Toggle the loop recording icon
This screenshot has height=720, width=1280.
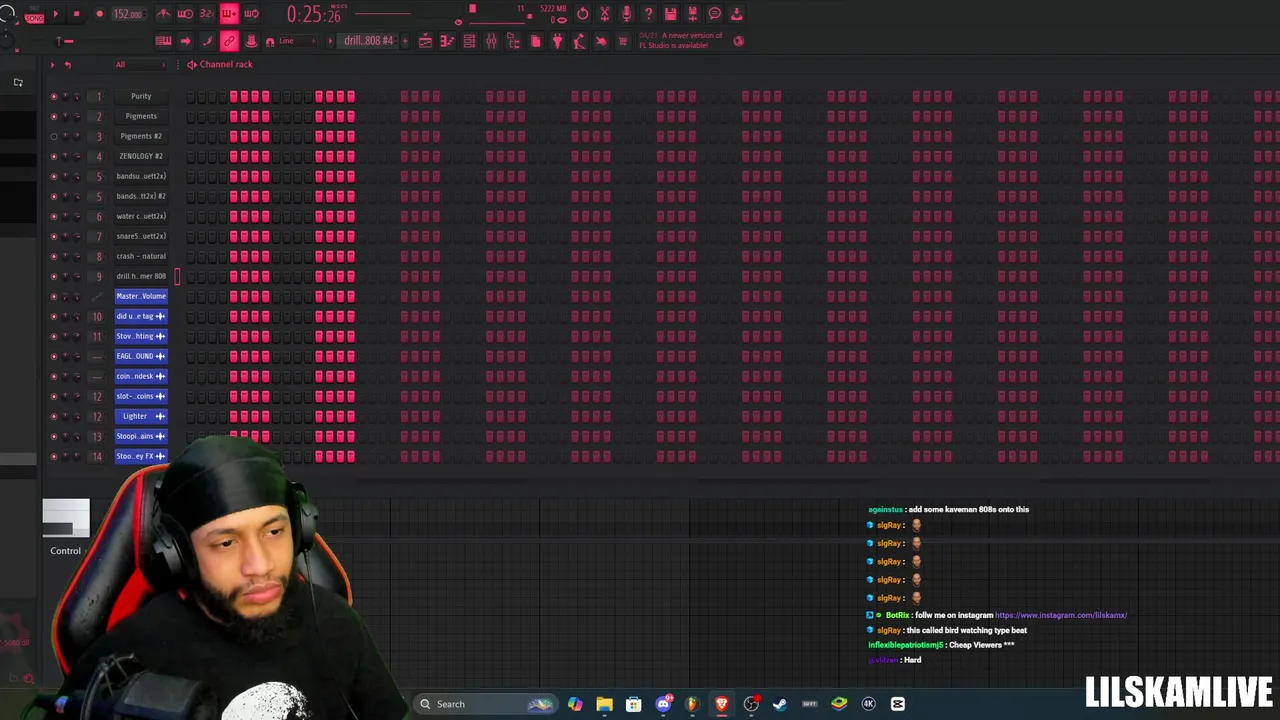(x=251, y=14)
